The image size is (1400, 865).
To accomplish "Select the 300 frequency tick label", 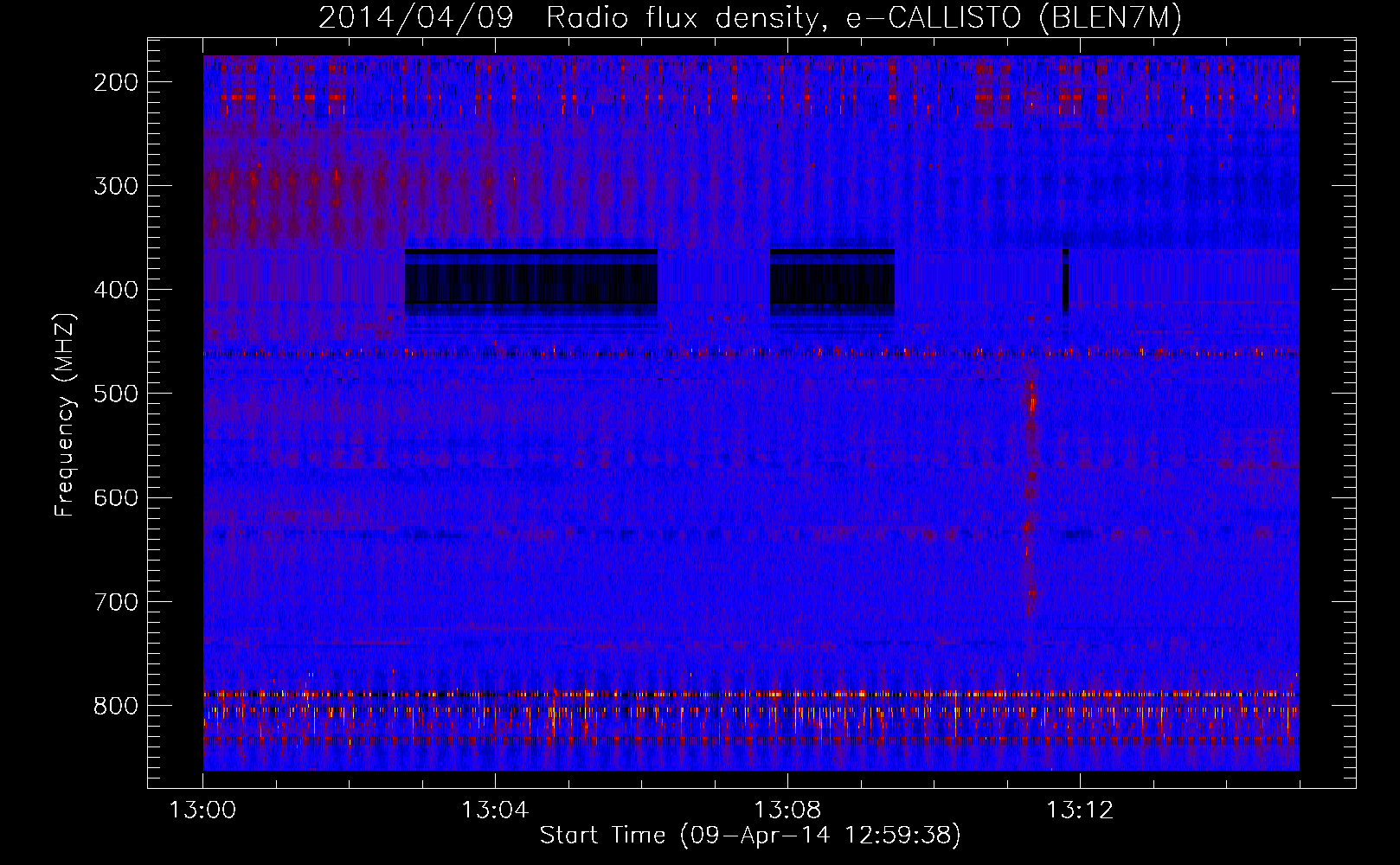I will (x=116, y=186).
